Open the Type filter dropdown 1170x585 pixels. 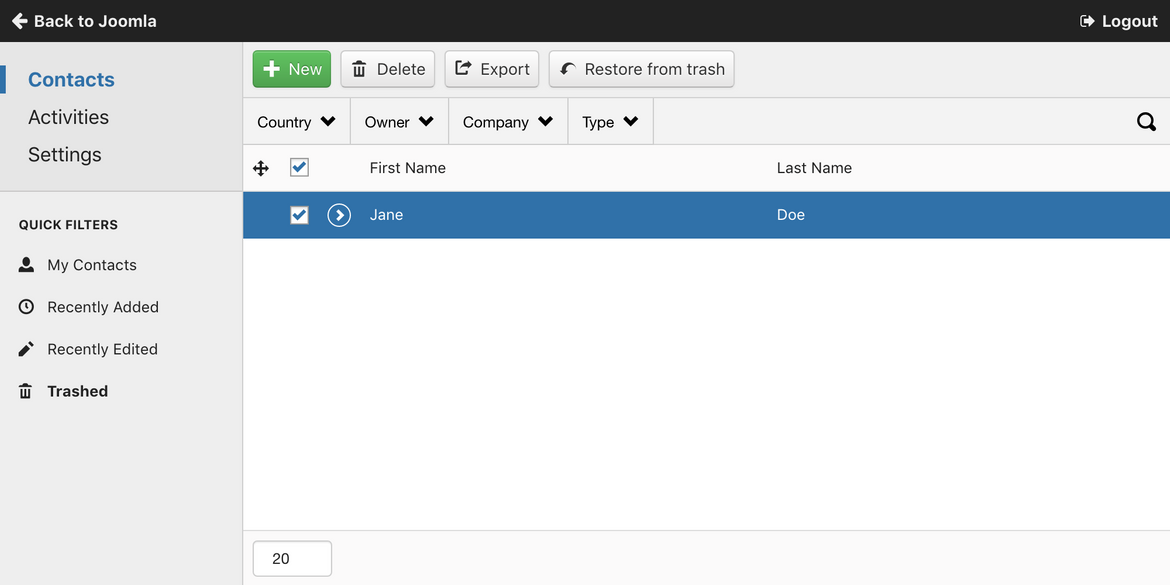(x=610, y=122)
